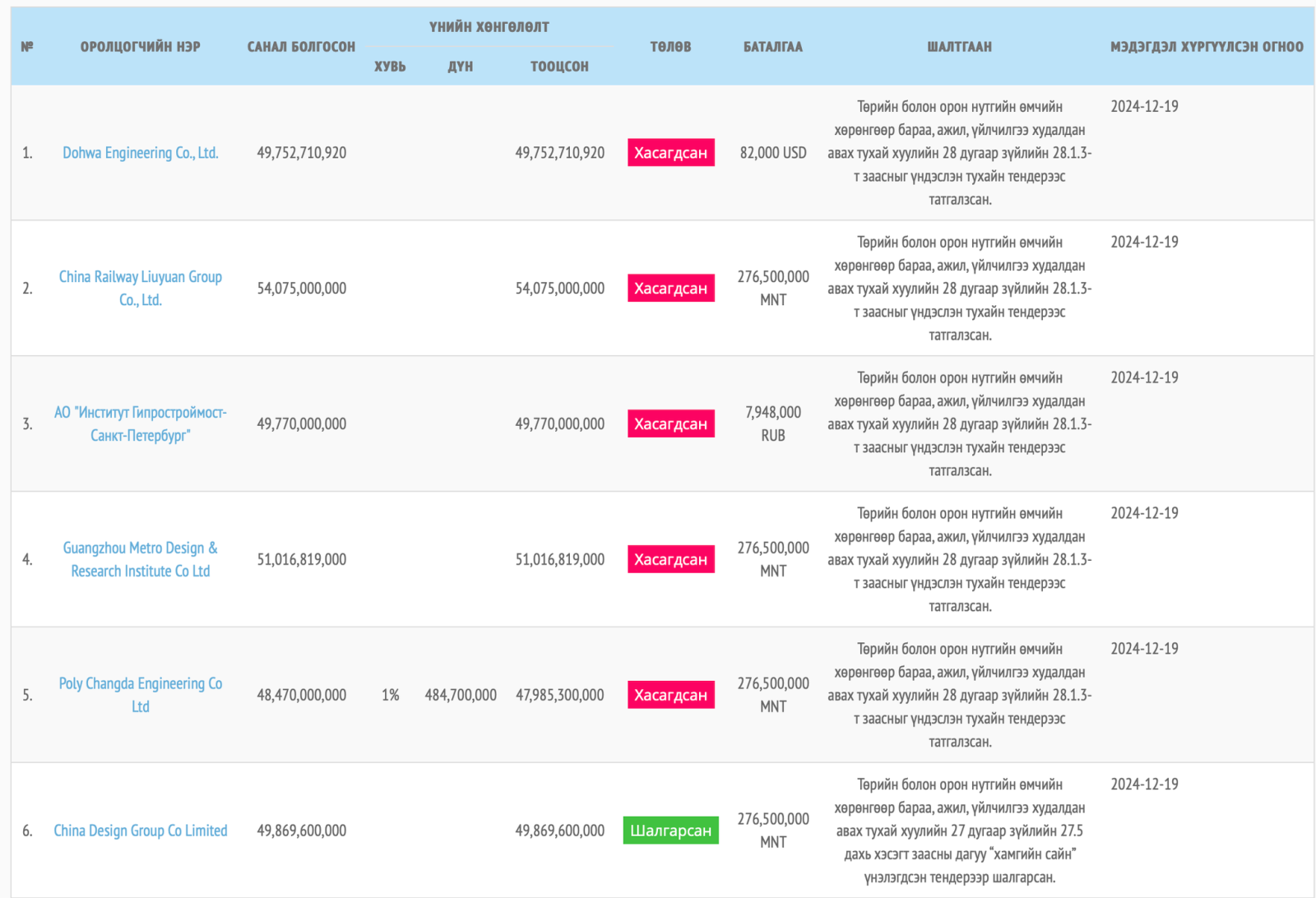1316x898 pixels.
Task: Click the Үнийн хөнгөлөлт header group
Action: point(489,27)
